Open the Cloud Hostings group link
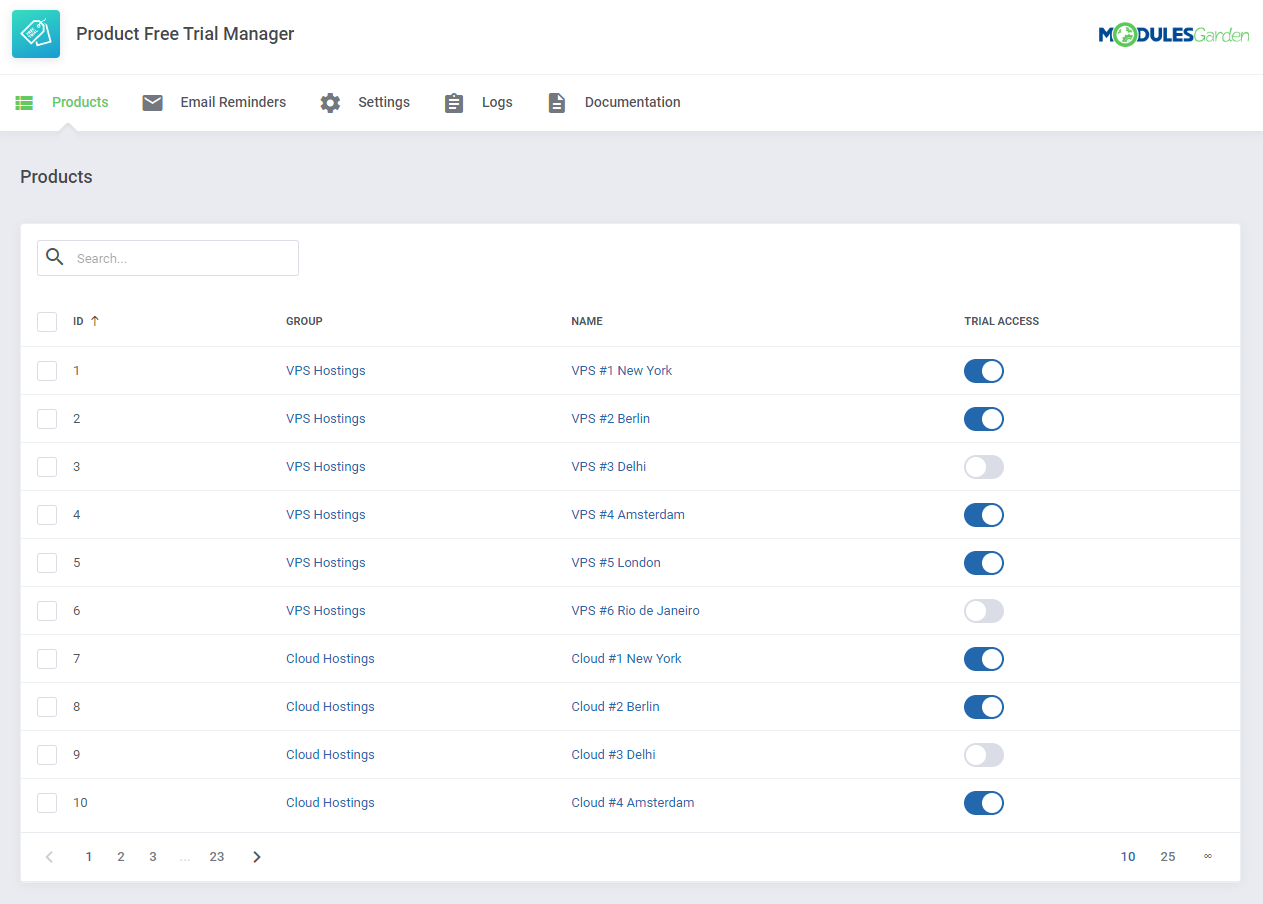Viewport: 1263px width, 904px height. [330, 658]
